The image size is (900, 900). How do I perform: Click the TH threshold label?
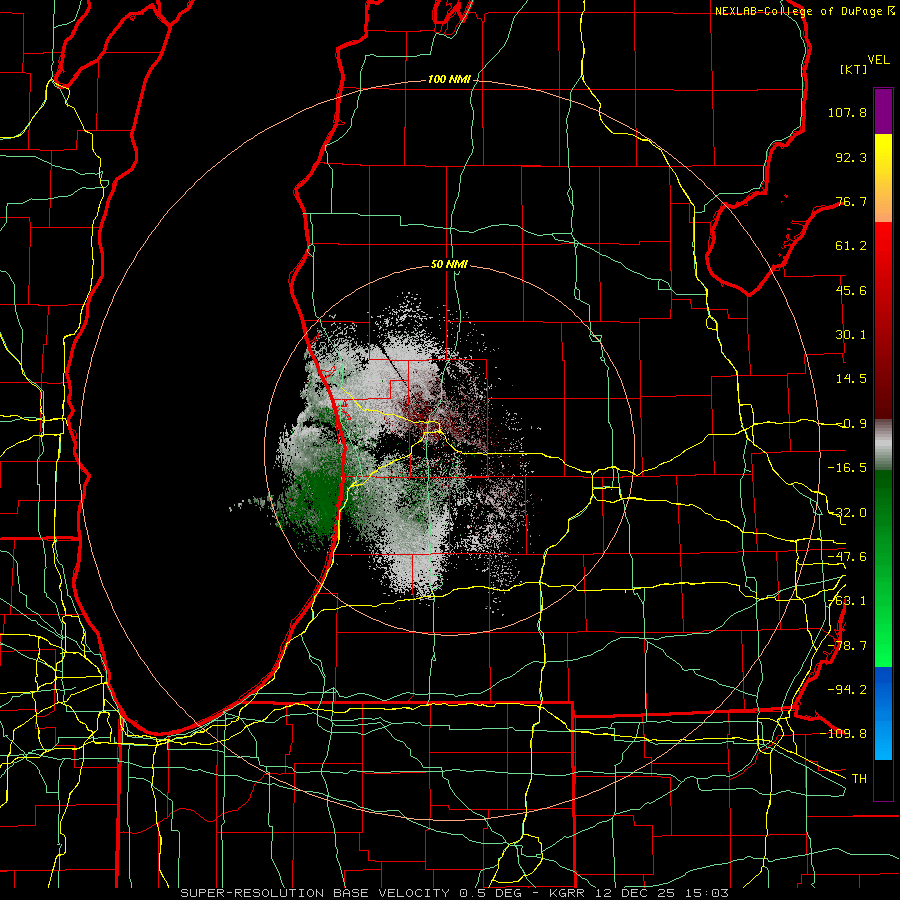859,778
